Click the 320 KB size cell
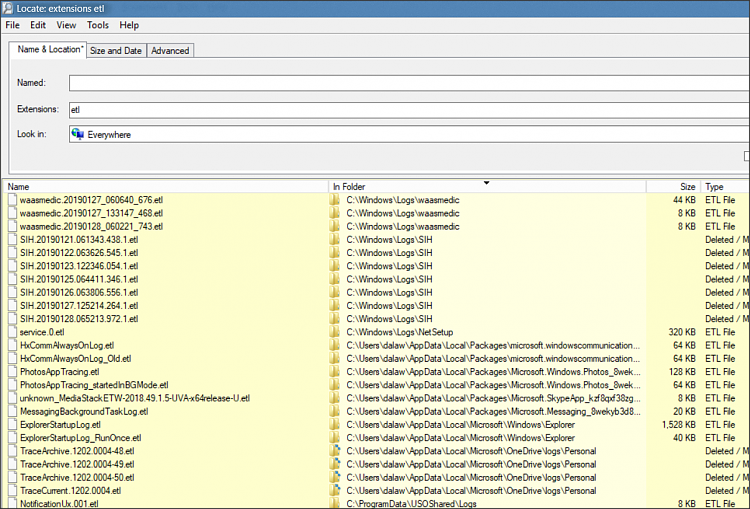The image size is (750, 509). [682, 332]
